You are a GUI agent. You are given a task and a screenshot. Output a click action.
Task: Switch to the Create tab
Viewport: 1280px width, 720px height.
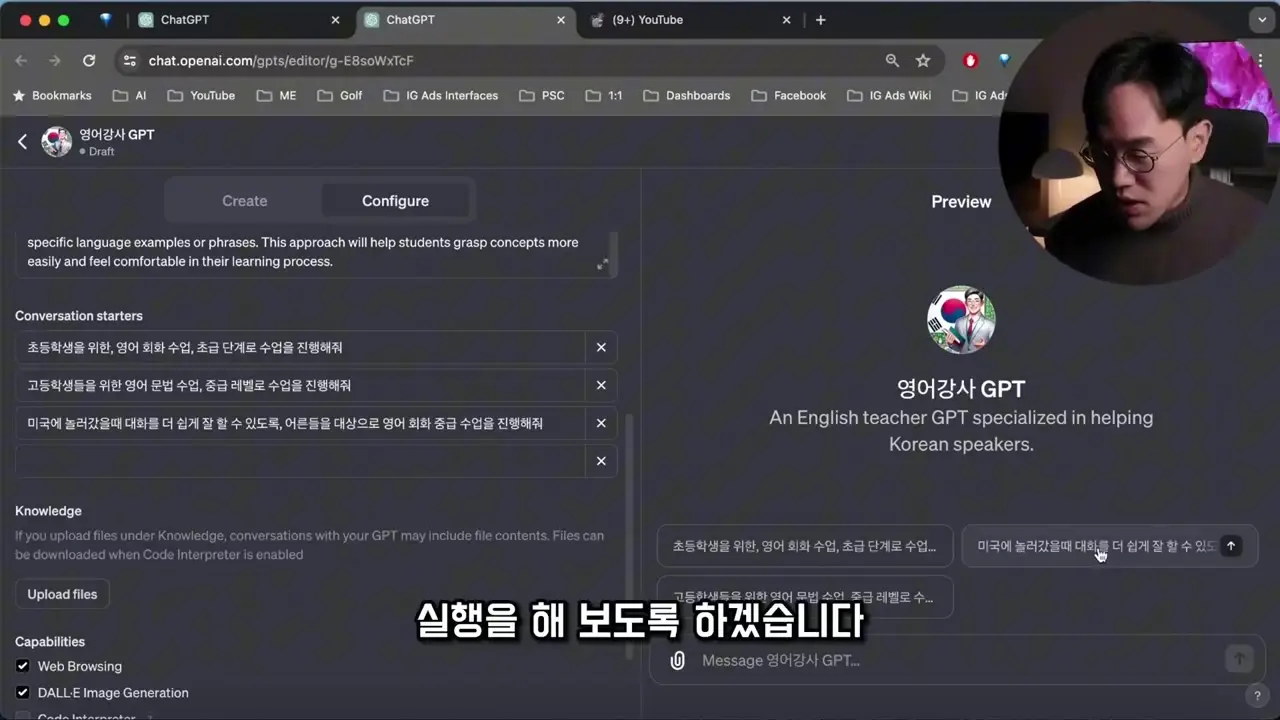click(x=244, y=201)
